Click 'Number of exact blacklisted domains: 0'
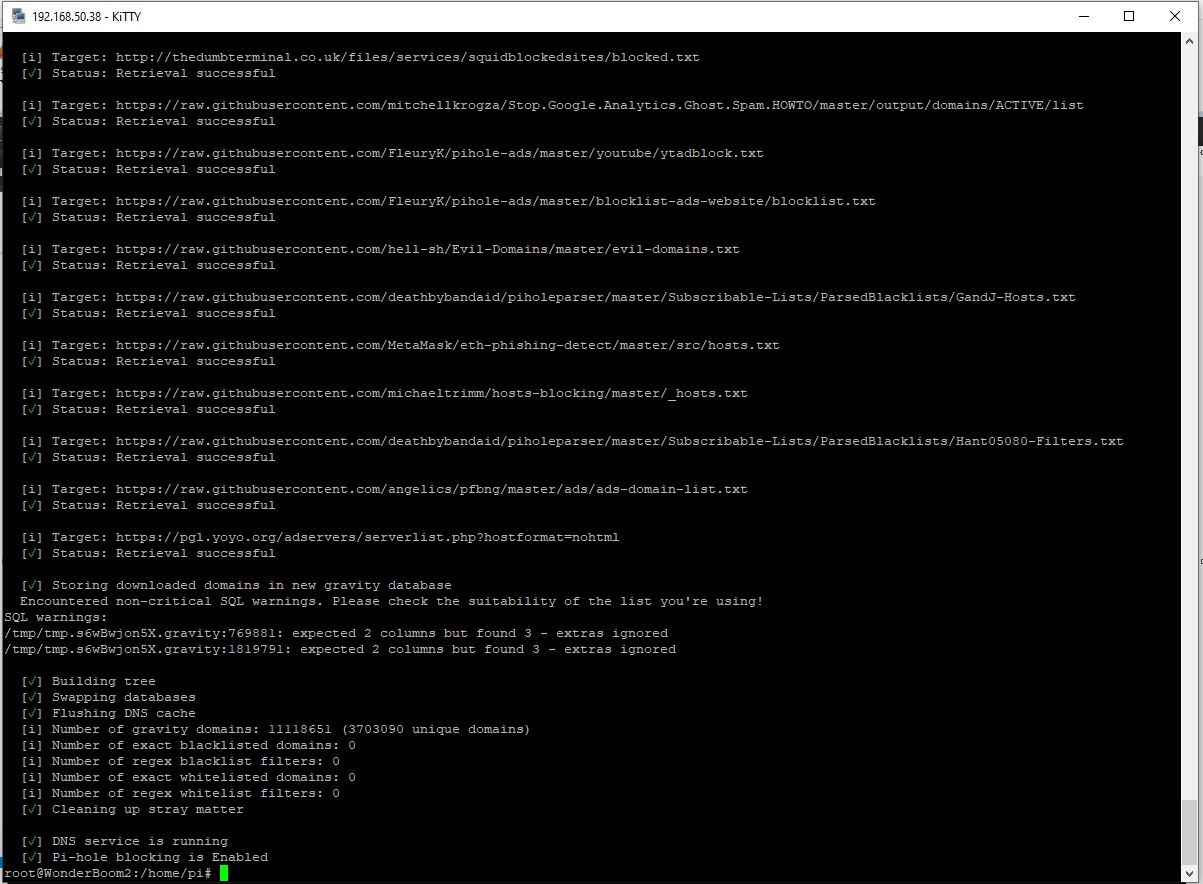The height and width of the screenshot is (884, 1203). (203, 745)
